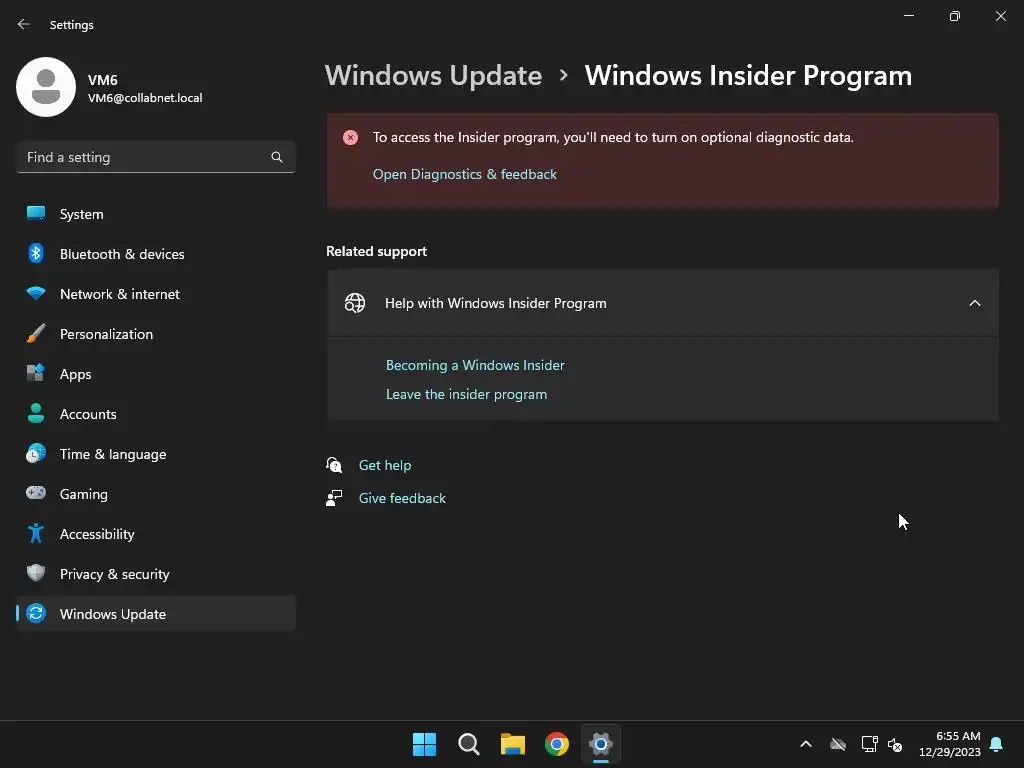Click the Get help link
The height and width of the screenshot is (768, 1024).
pyautogui.click(x=385, y=465)
